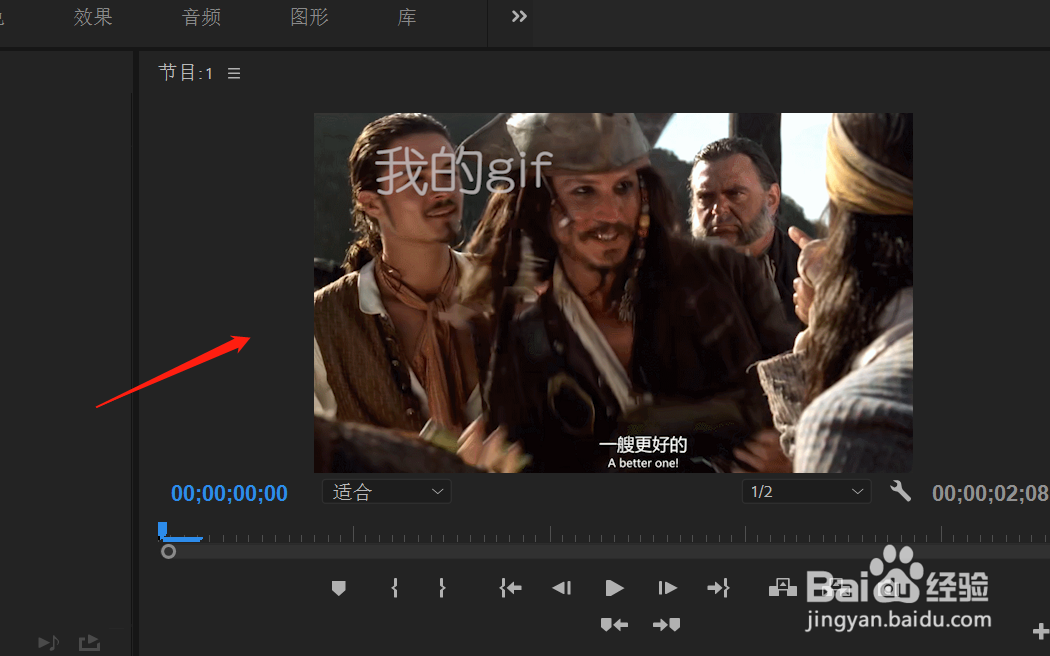The image size is (1050, 656).
Task: Click the zoom scroll bar circular handle
Action: [169, 552]
